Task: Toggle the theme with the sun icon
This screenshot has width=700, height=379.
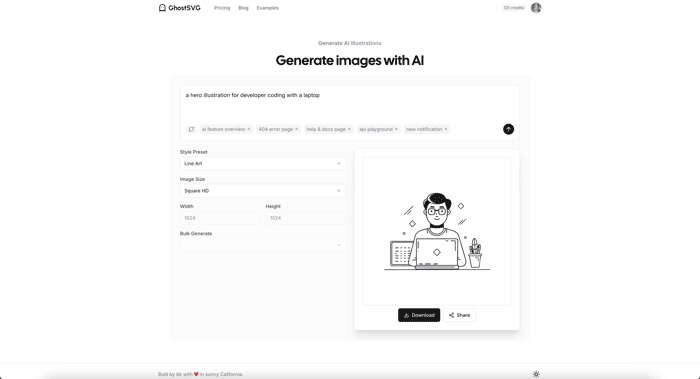Action: [536, 374]
